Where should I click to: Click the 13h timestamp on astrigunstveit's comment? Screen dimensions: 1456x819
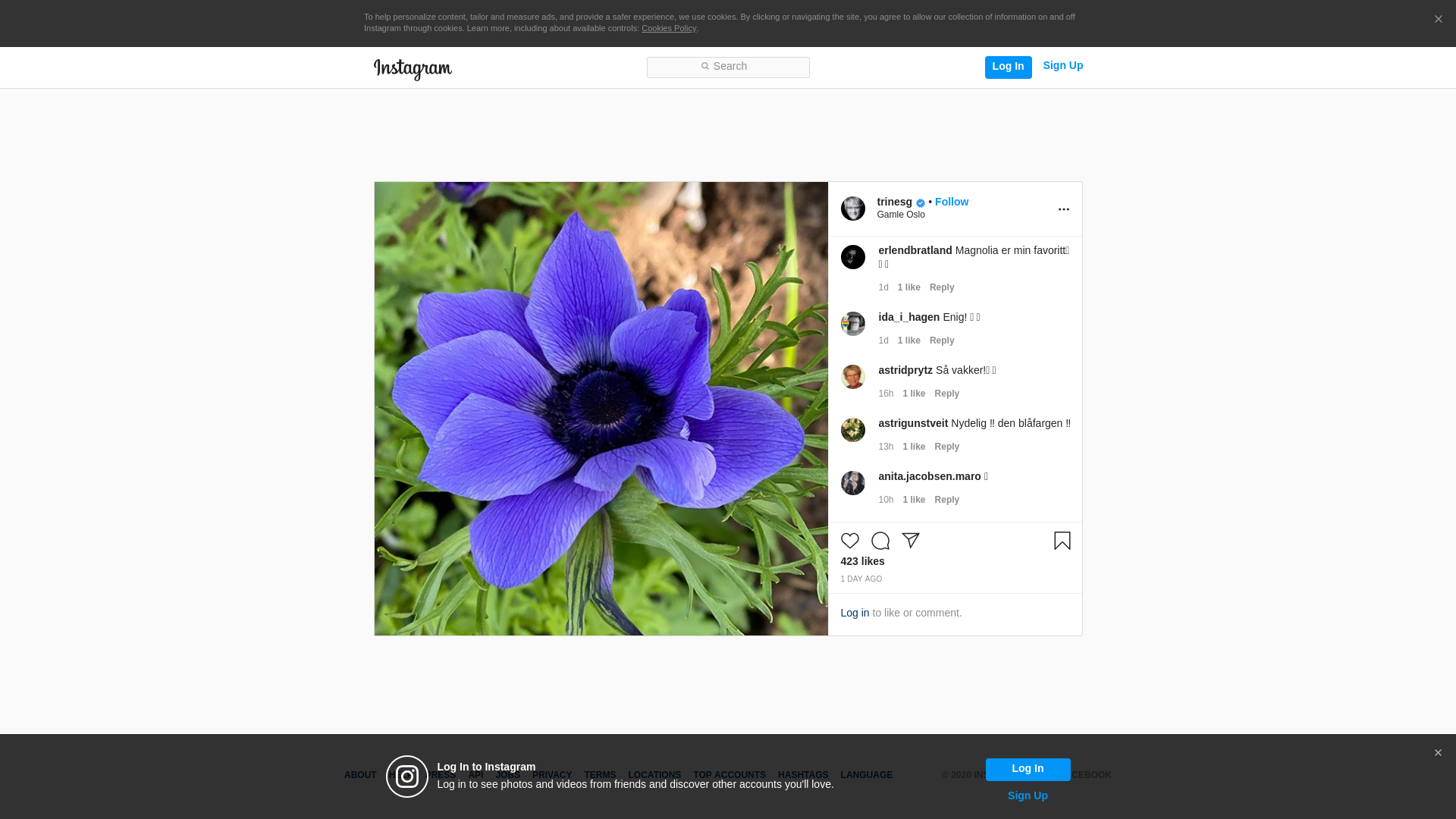coord(886,447)
